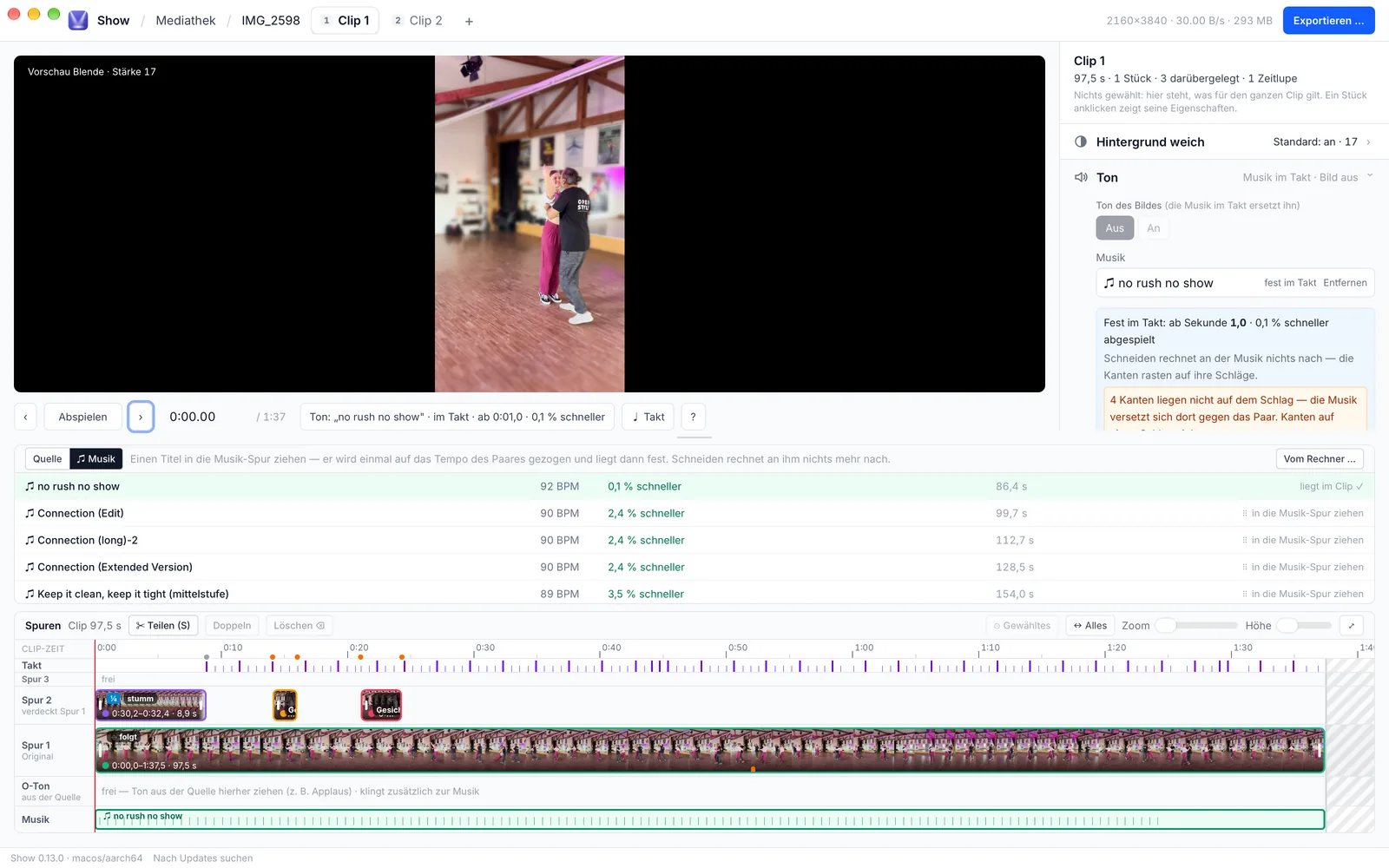Click the gray marker on the Takt ruler
Image resolution: width=1389 pixels, height=868 pixels.
point(207,657)
